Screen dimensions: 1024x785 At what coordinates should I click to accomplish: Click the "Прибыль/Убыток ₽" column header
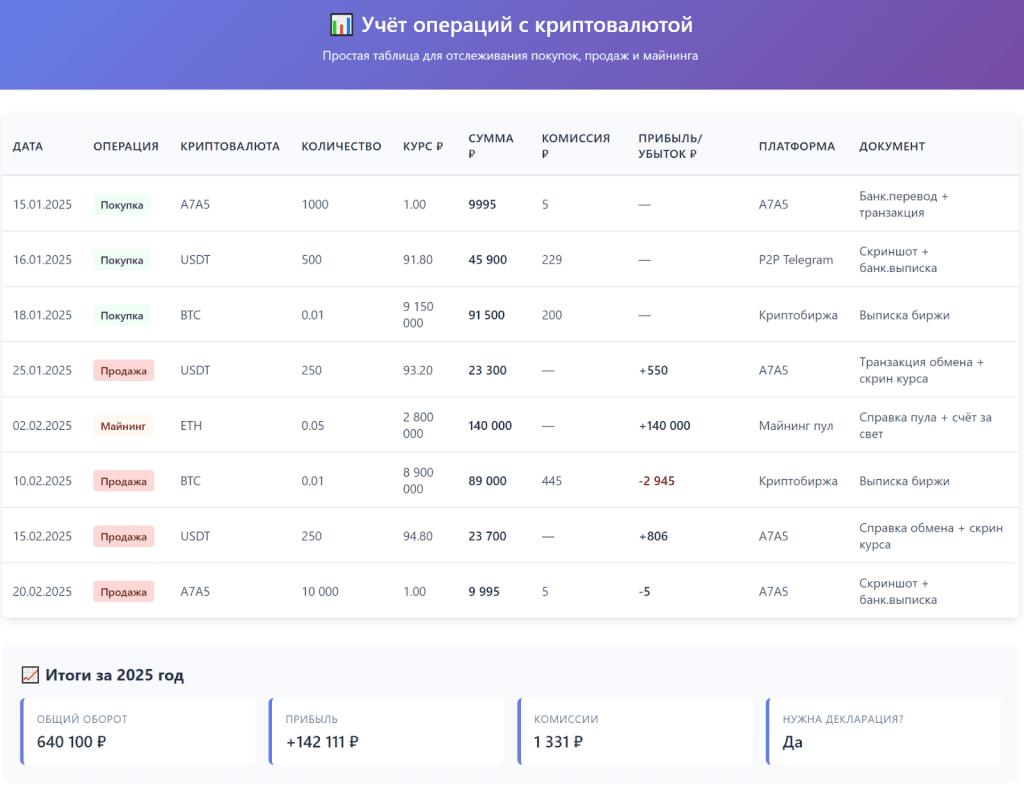(670, 146)
